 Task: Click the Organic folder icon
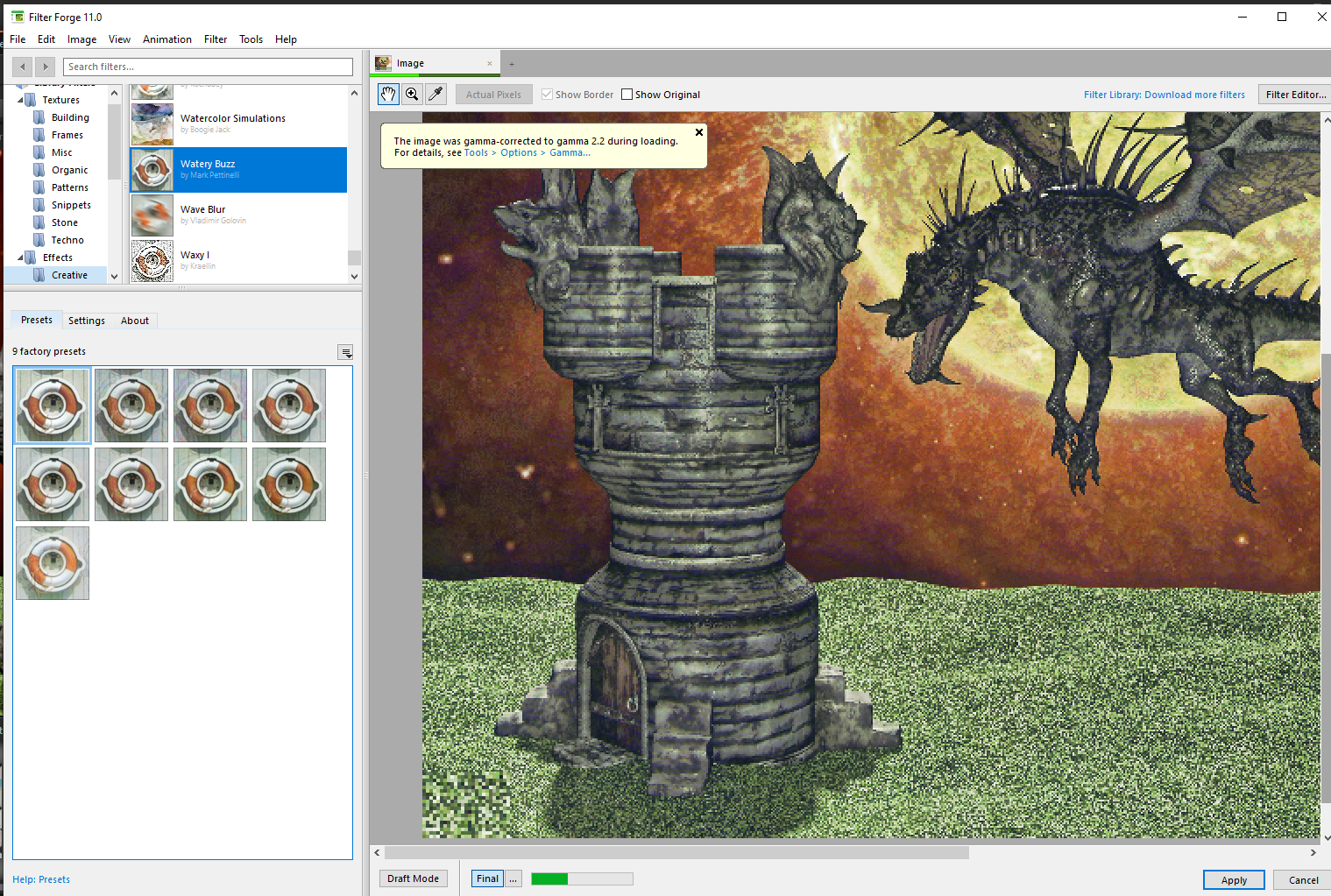(x=39, y=170)
